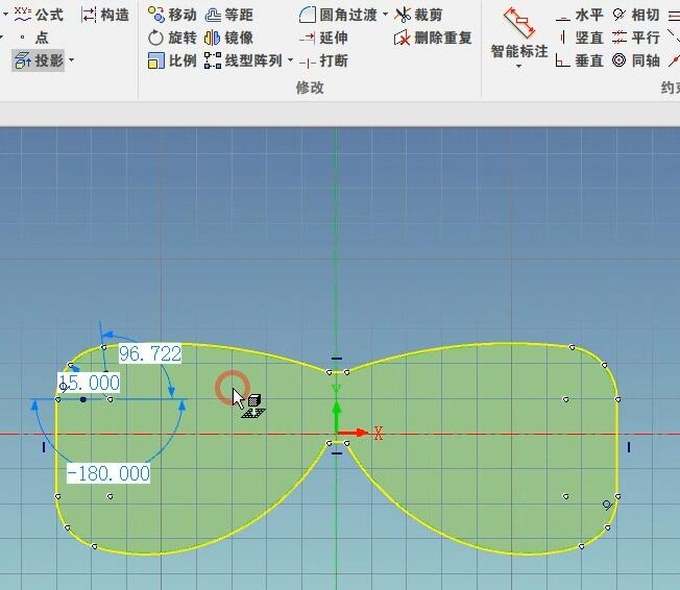Open the 智能标注 dropdown arrow

click(519, 66)
